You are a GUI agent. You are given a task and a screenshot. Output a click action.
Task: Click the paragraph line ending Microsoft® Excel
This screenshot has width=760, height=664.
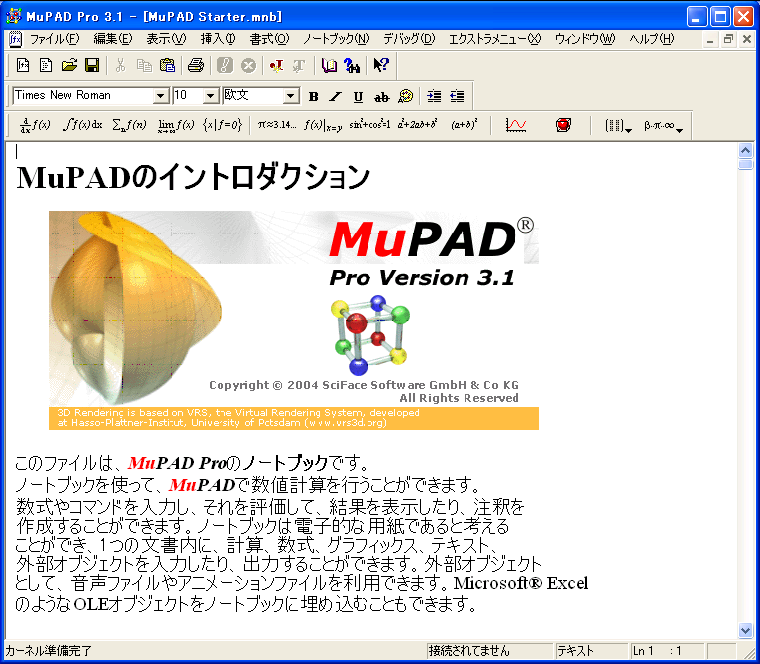click(301, 583)
